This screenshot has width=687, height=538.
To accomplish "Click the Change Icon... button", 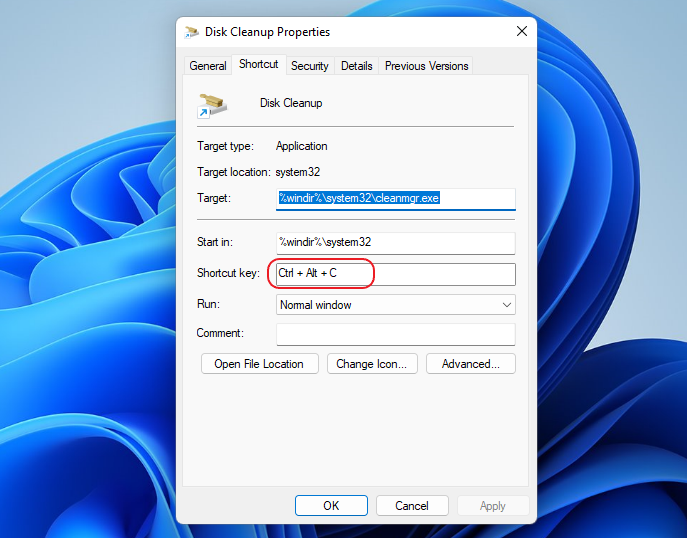I will point(372,364).
